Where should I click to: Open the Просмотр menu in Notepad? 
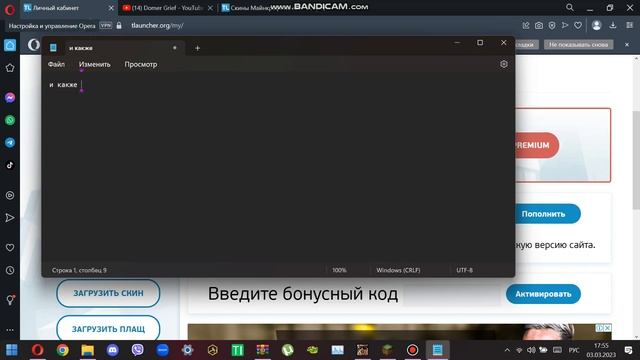click(x=141, y=64)
